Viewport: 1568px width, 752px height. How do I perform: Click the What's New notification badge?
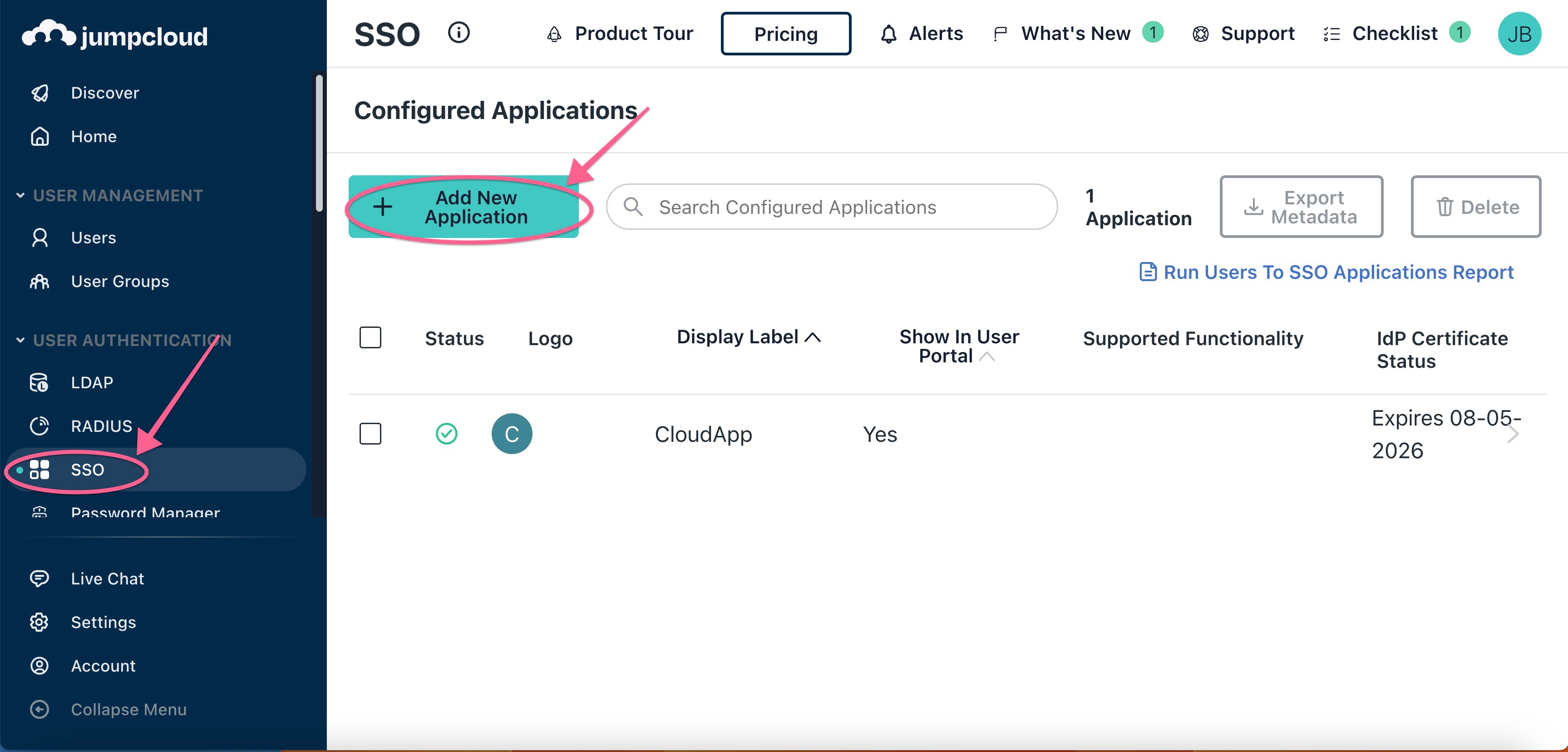pos(1152,32)
